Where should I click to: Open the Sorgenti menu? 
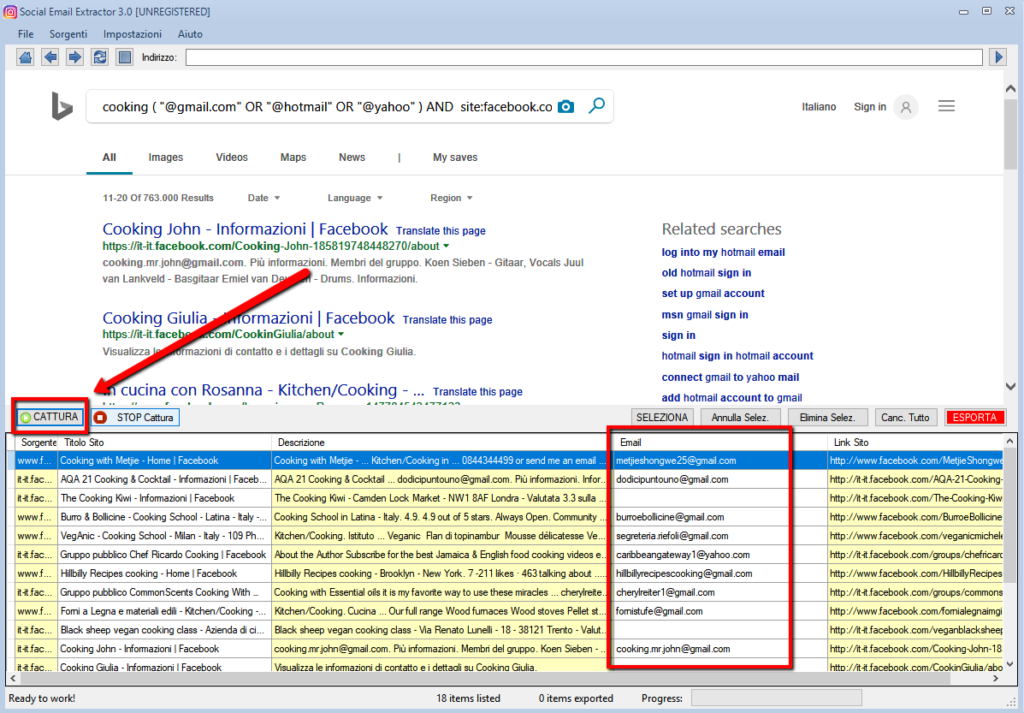pos(68,34)
